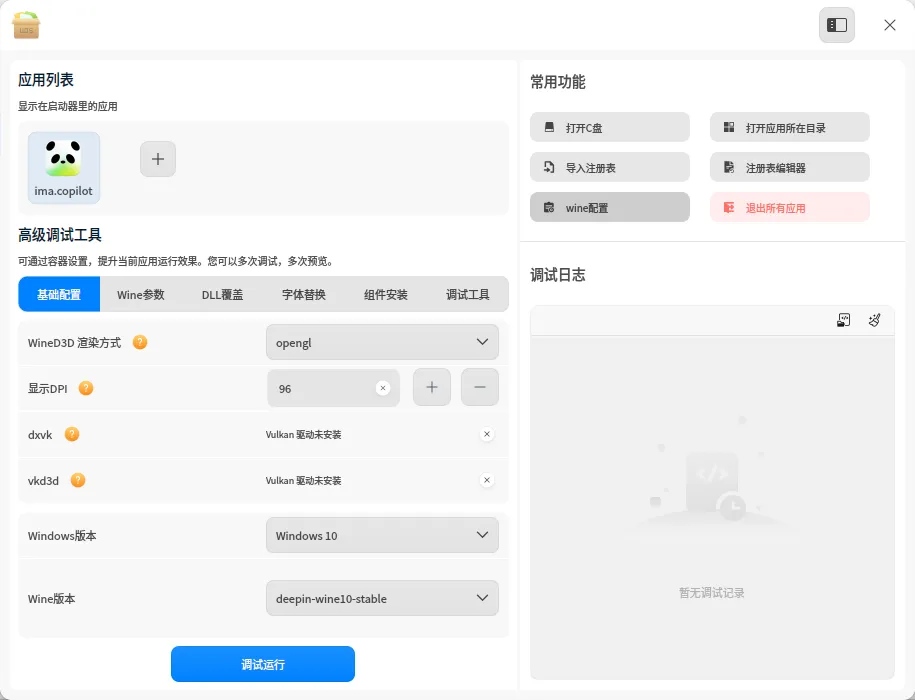
Task: Expand the WineD3D opengl dropdown
Action: [382, 342]
